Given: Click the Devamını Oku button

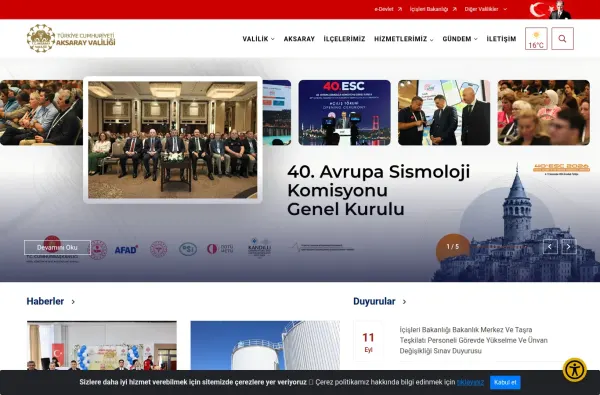Looking at the screenshot, I should coord(57,247).
